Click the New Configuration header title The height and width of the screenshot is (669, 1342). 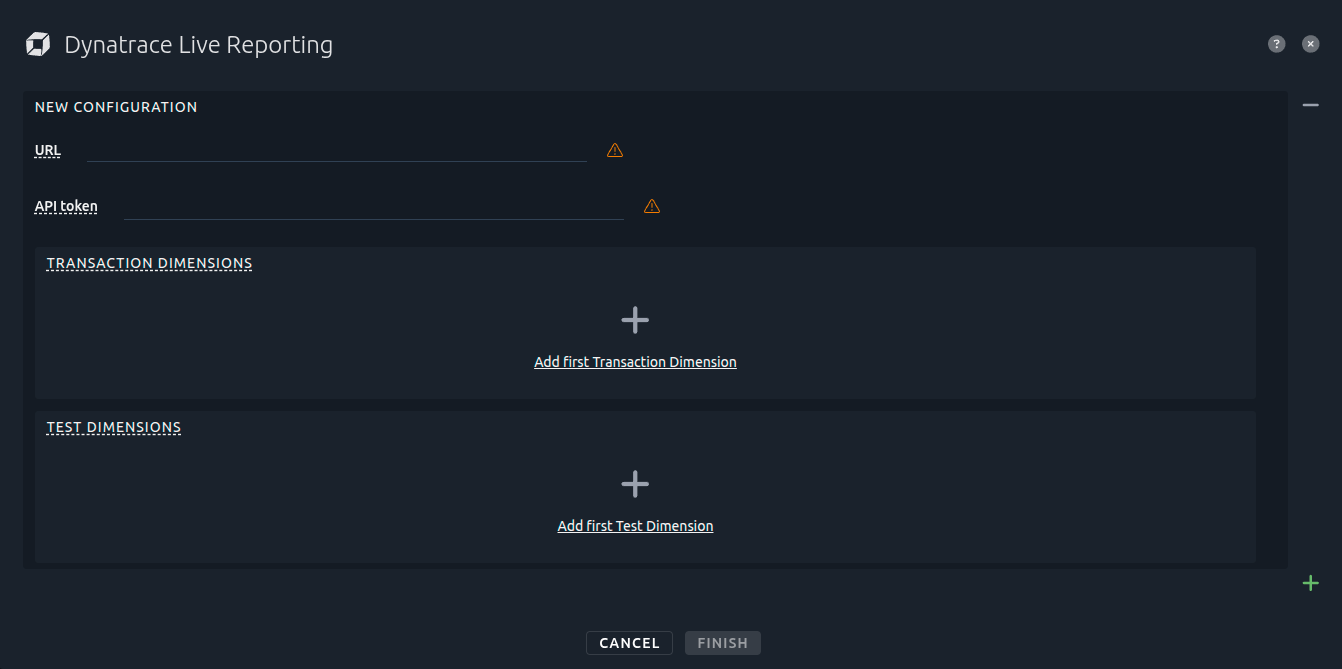pyautogui.click(x=116, y=107)
